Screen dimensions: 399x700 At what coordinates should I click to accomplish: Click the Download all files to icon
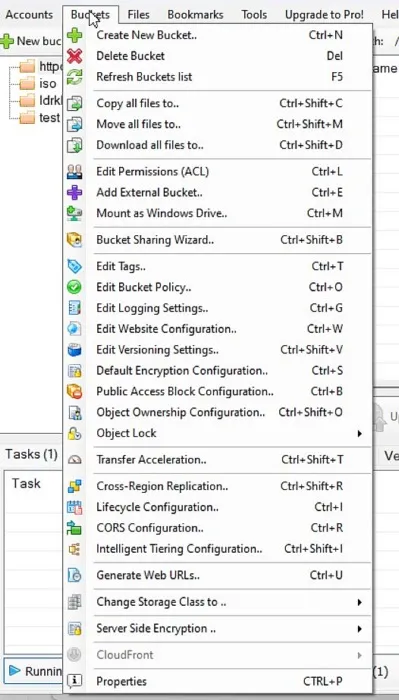(x=75, y=145)
